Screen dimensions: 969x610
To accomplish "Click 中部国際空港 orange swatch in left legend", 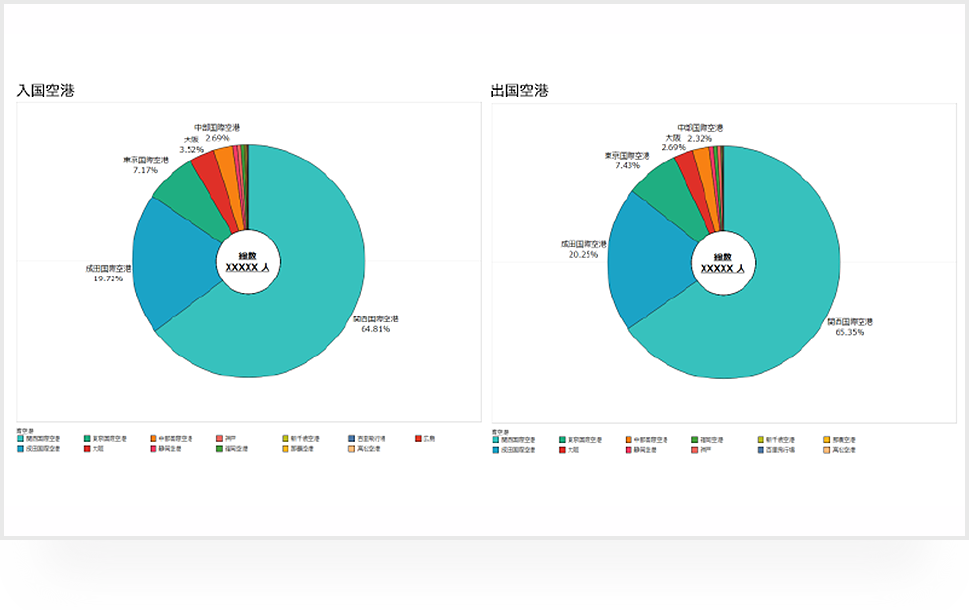I will (x=153, y=439).
